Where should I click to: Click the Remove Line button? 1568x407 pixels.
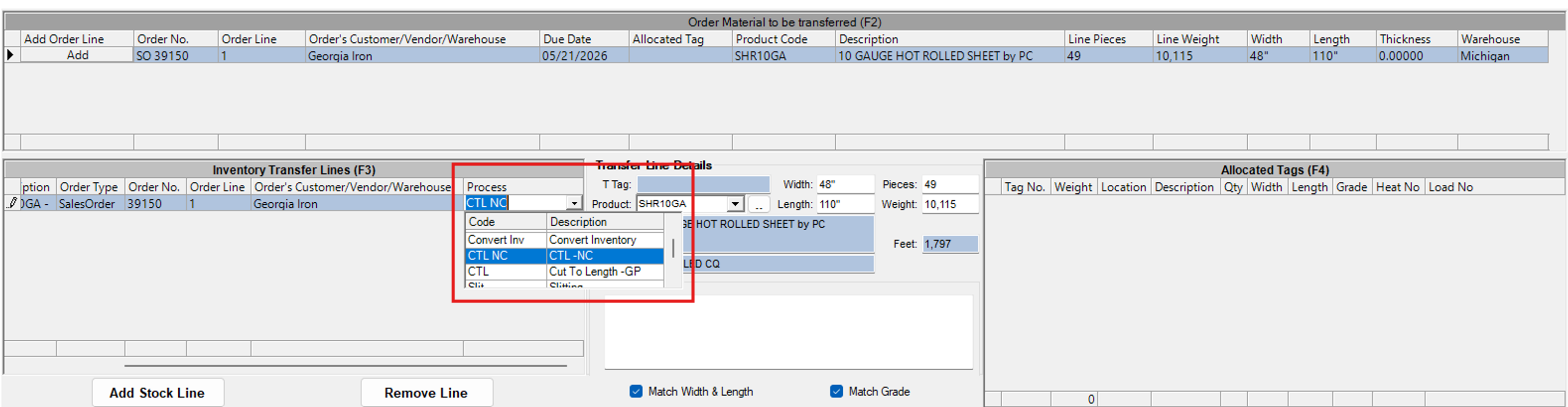tap(426, 392)
